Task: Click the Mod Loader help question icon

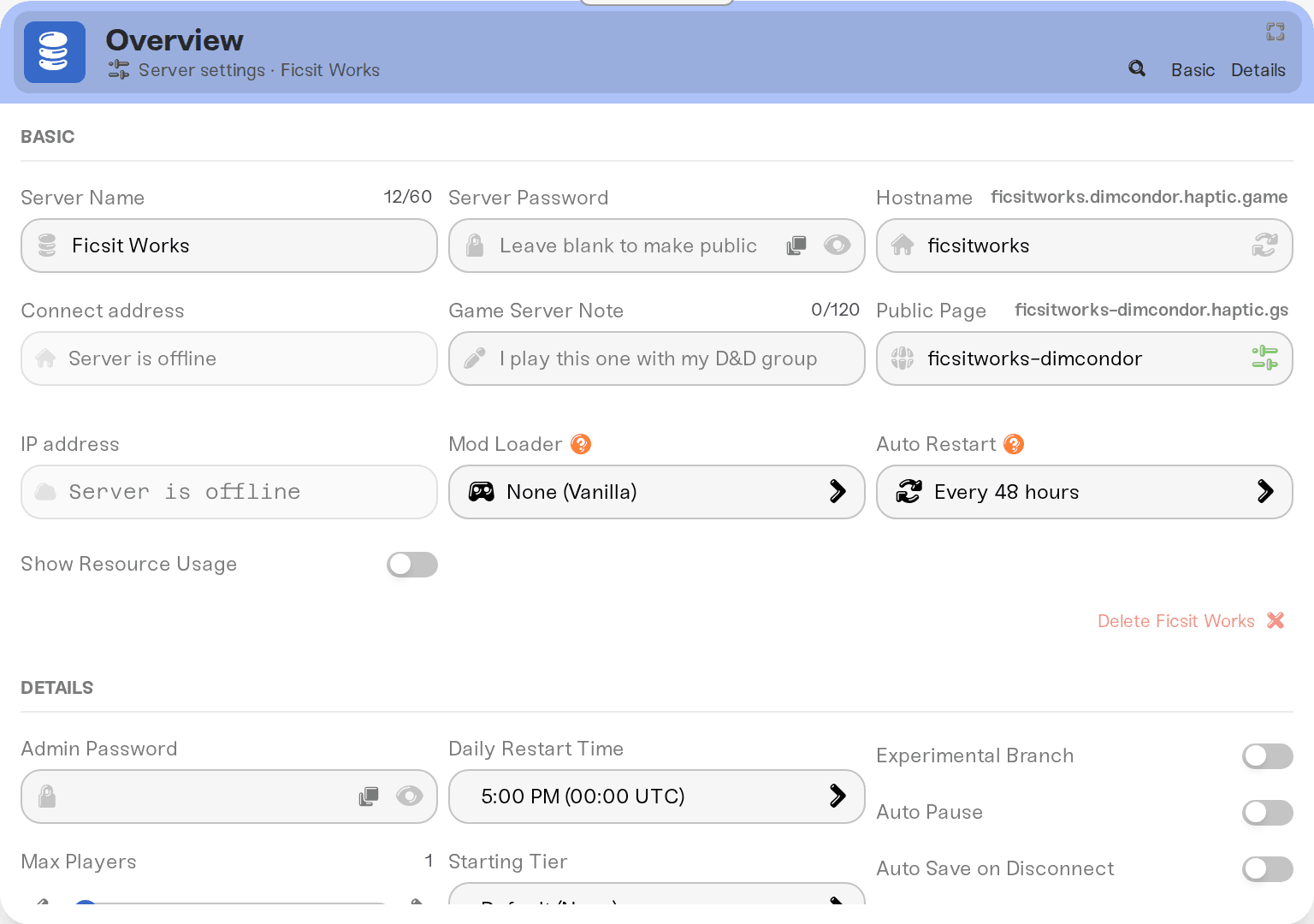Action: pos(581,444)
